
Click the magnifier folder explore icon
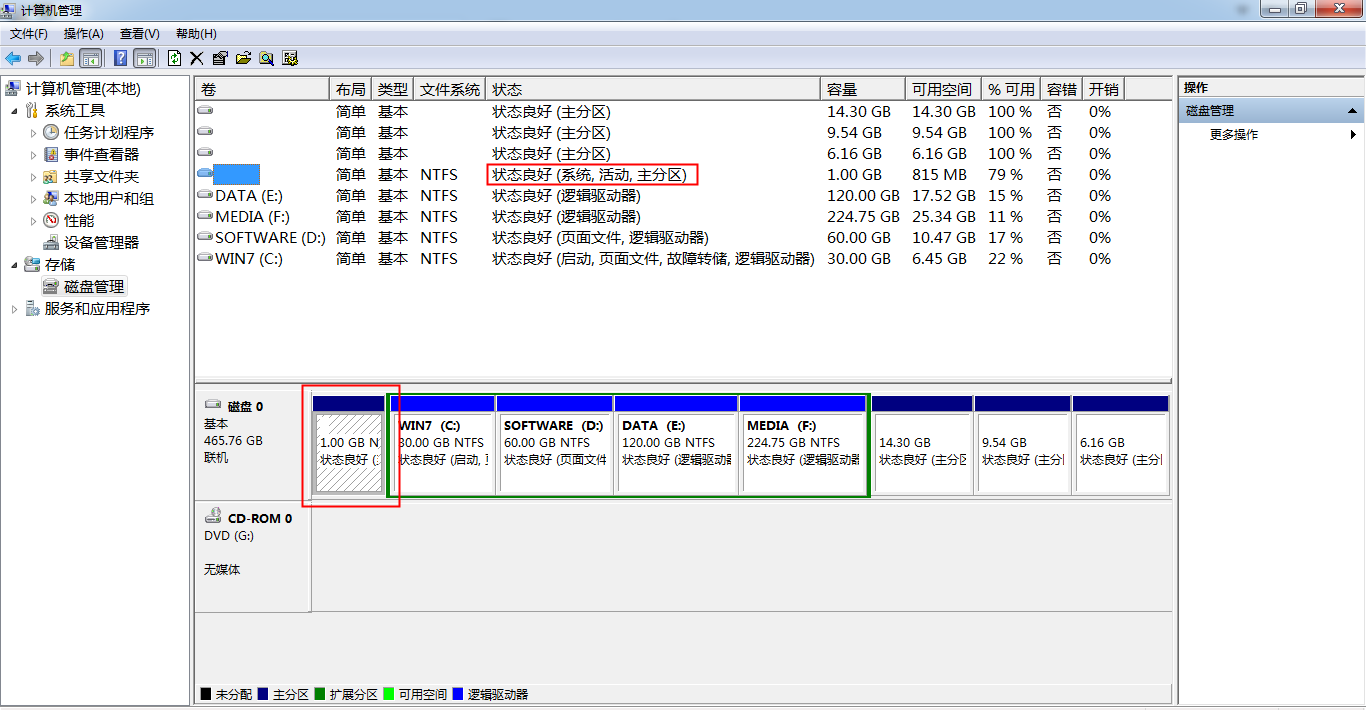(x=266, y=58)
